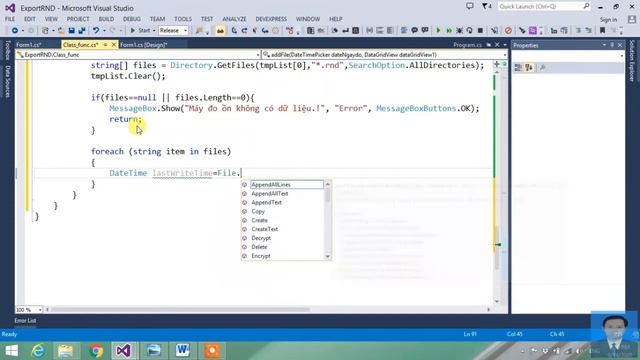This screenshot has height=360, width=640.
Task: Open the Undo history dropdown arrow
Action: [104, 31]
